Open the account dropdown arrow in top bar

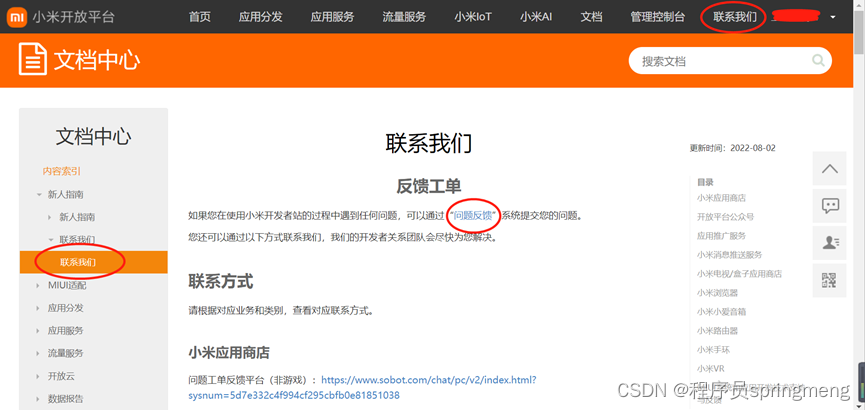coord(832,17)
